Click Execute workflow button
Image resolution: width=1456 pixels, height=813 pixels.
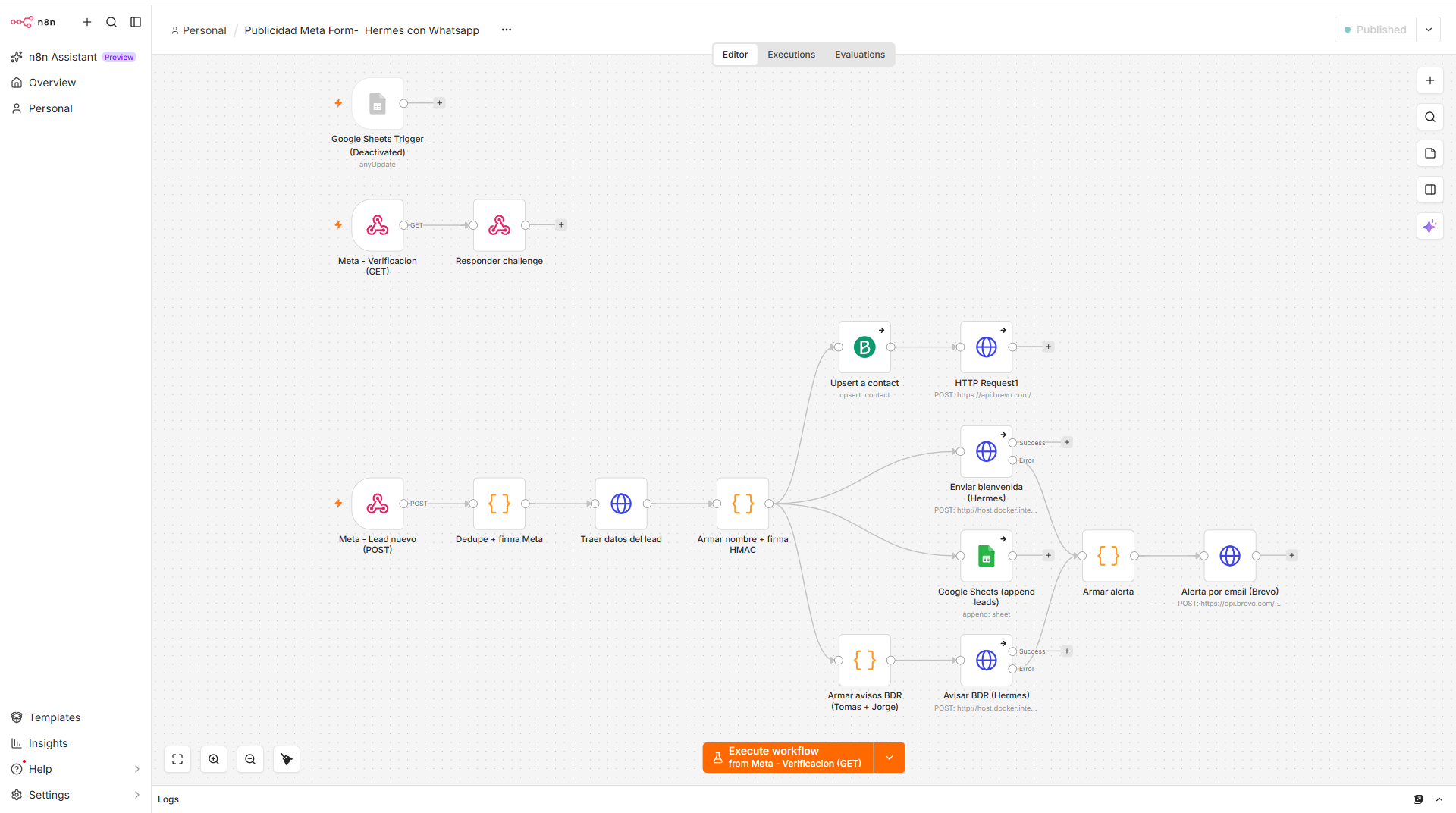788,758
